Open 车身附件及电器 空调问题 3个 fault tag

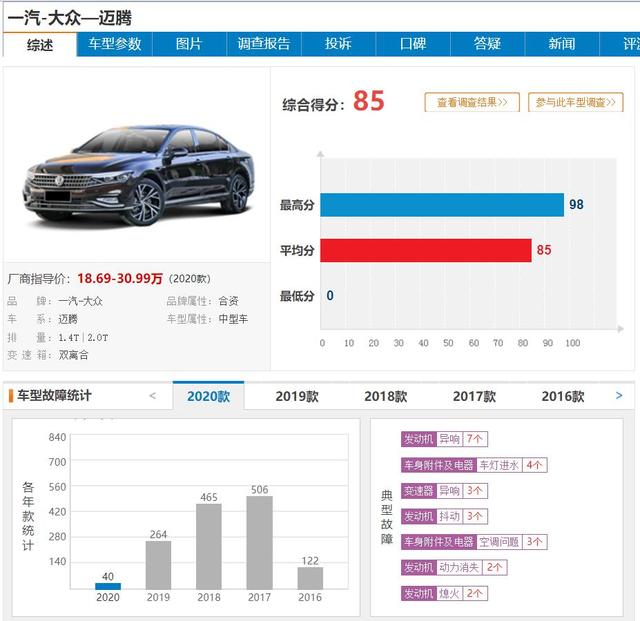[x=474, y=542]
